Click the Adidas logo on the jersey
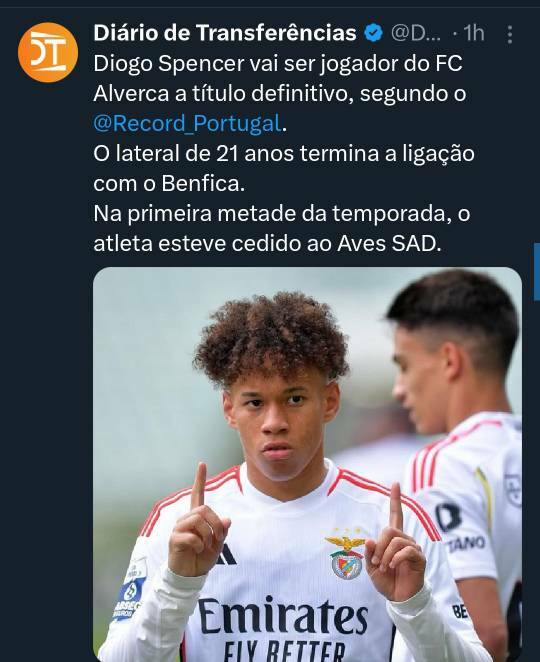This screenshot has height=662, width=540. point(226,554)
